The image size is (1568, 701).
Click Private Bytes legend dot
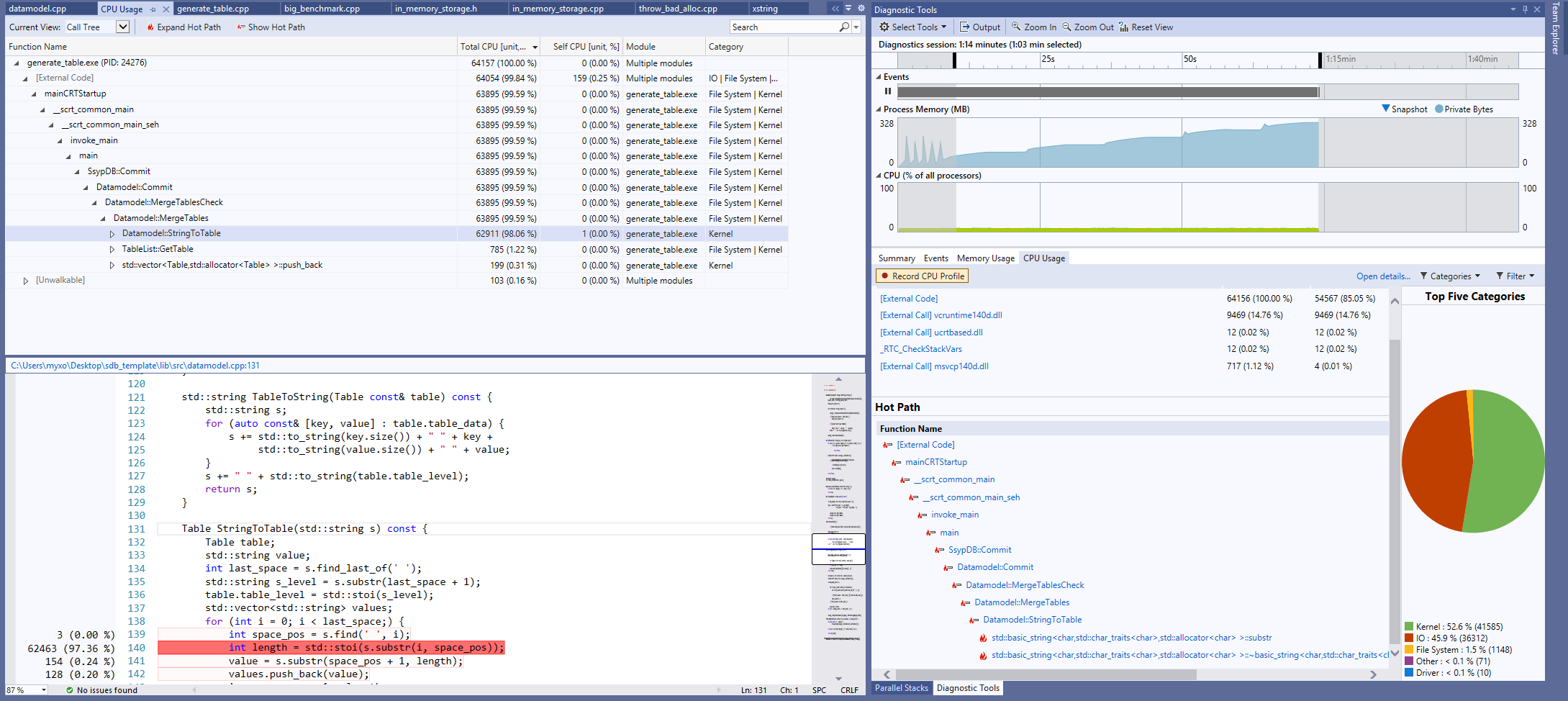point(1439,109)
